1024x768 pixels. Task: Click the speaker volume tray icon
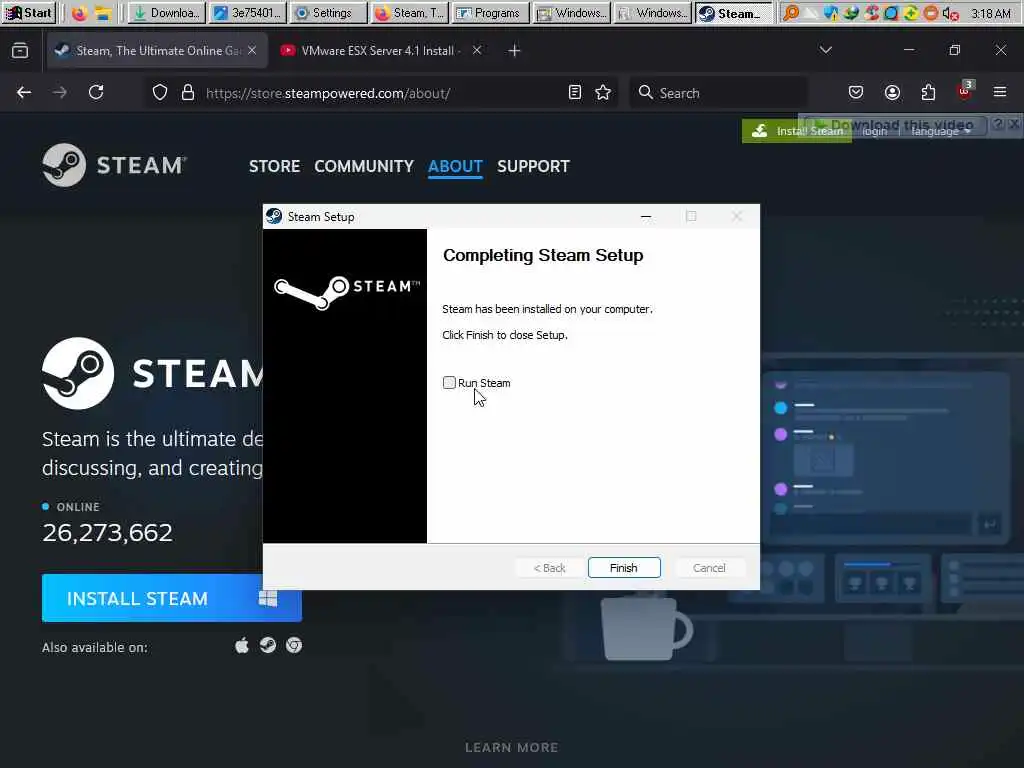point(951,13)
